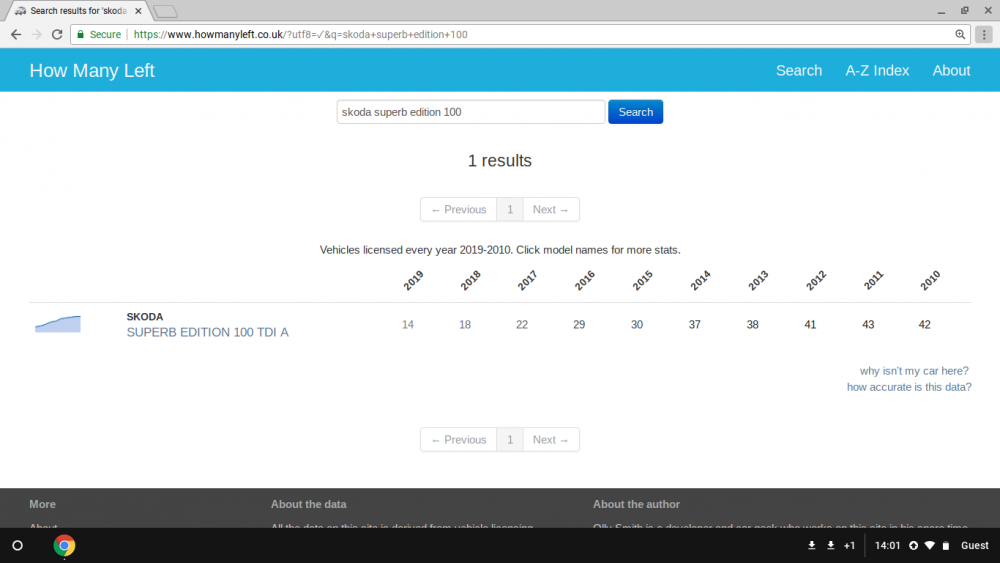Screen dimensions: 1000x563
Task: Click the 2019 value 14
Action: pyautogui.click(x=408, y=325)
